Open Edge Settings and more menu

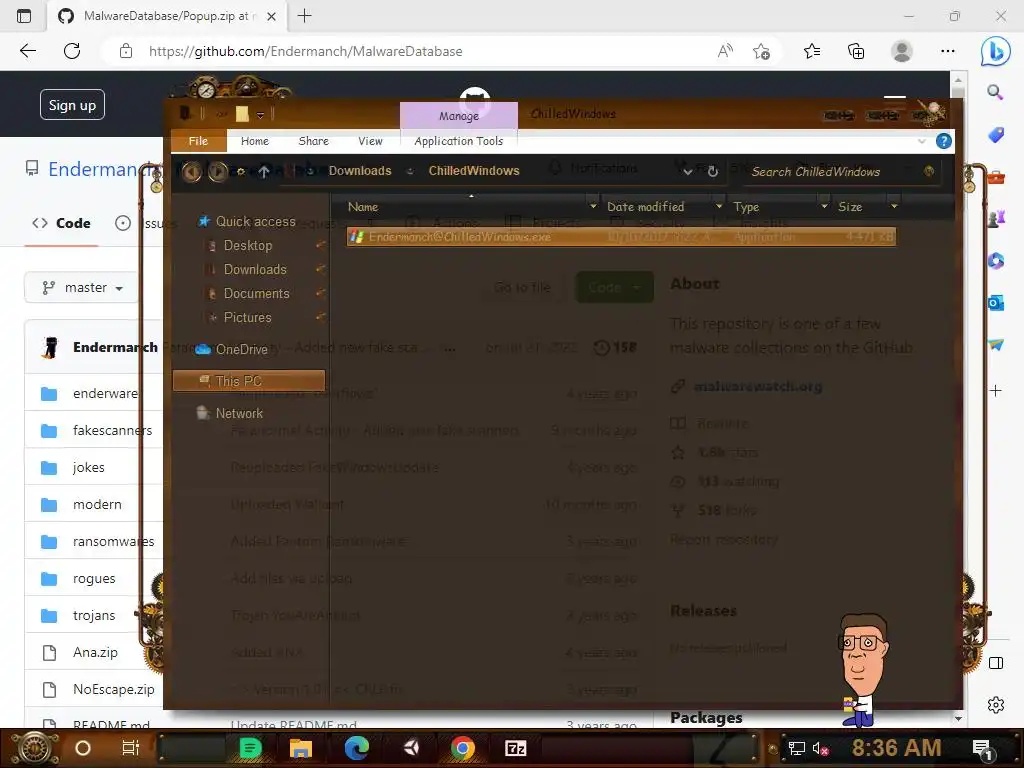pyautogui.click(x=948, y=51)
